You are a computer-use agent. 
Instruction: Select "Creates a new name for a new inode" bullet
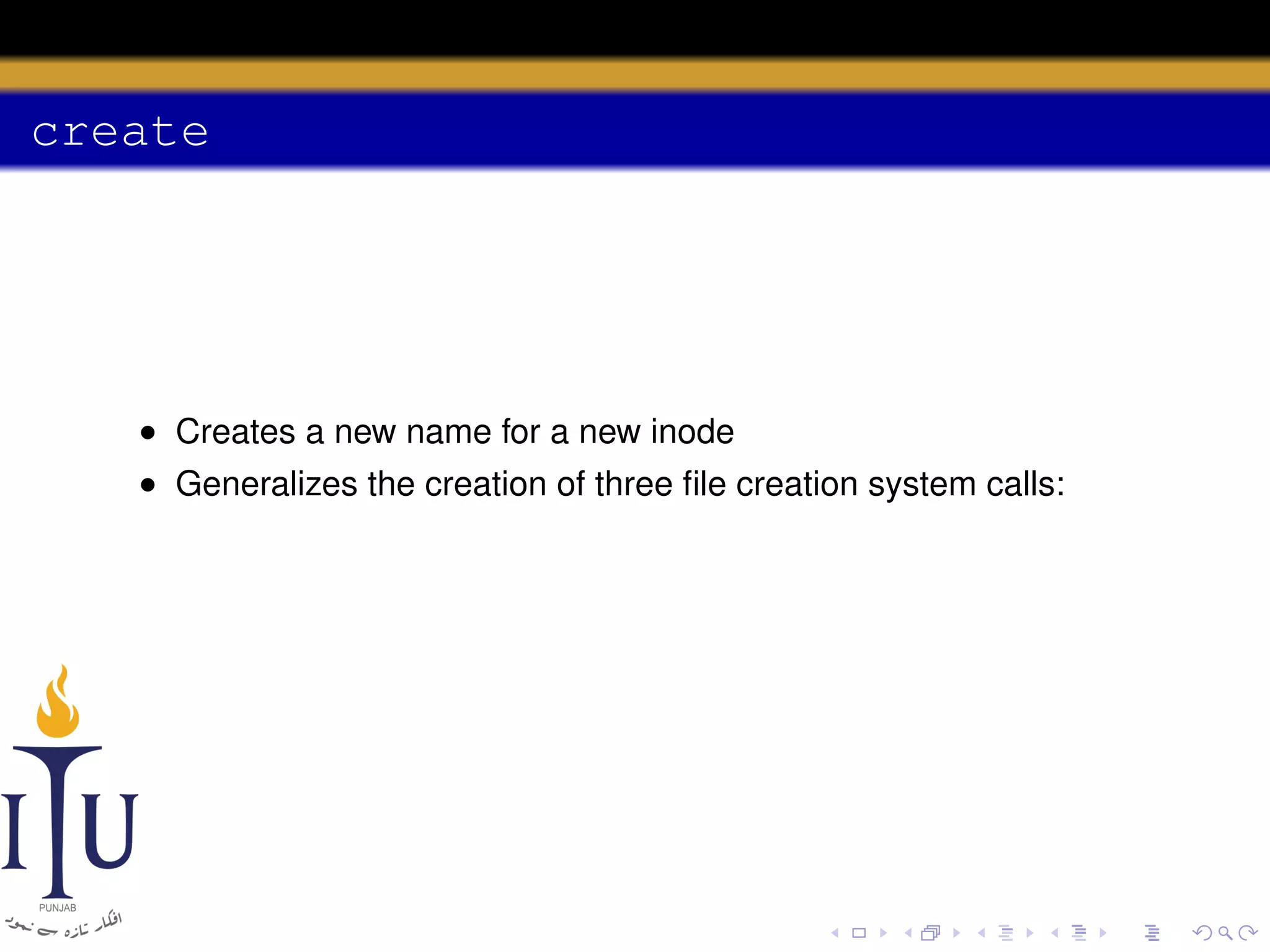455,431
